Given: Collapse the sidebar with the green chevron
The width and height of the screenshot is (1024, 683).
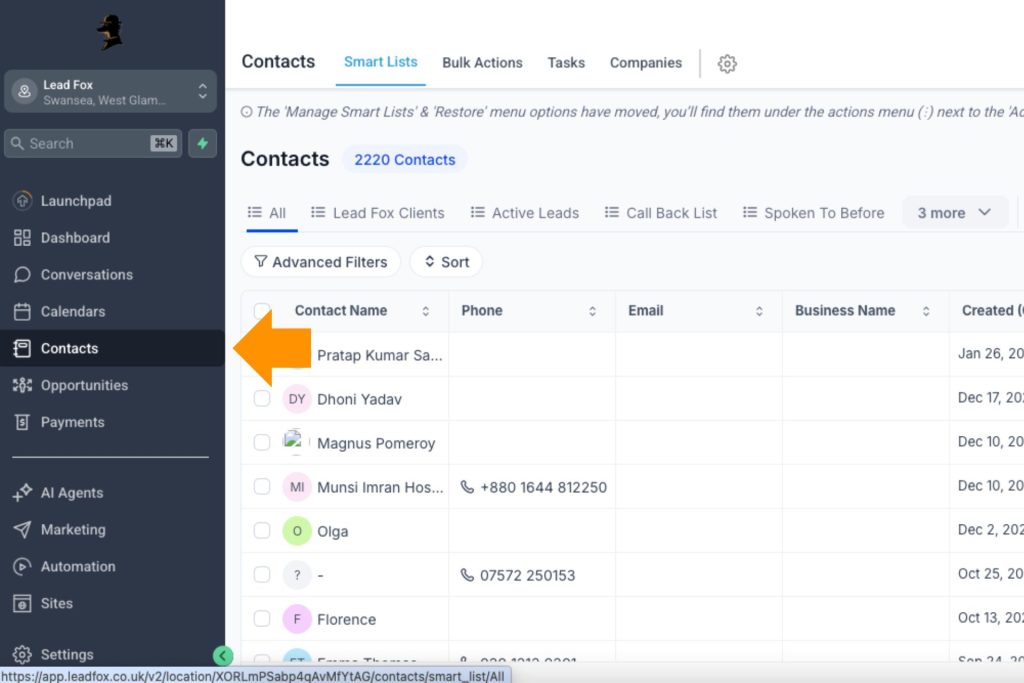Looking at the screenshot, I should point(222,655).
